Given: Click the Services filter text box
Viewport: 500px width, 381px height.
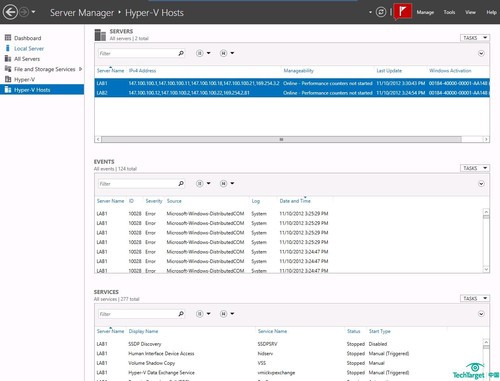Looking at the screenshot, I should coord(137,314).
